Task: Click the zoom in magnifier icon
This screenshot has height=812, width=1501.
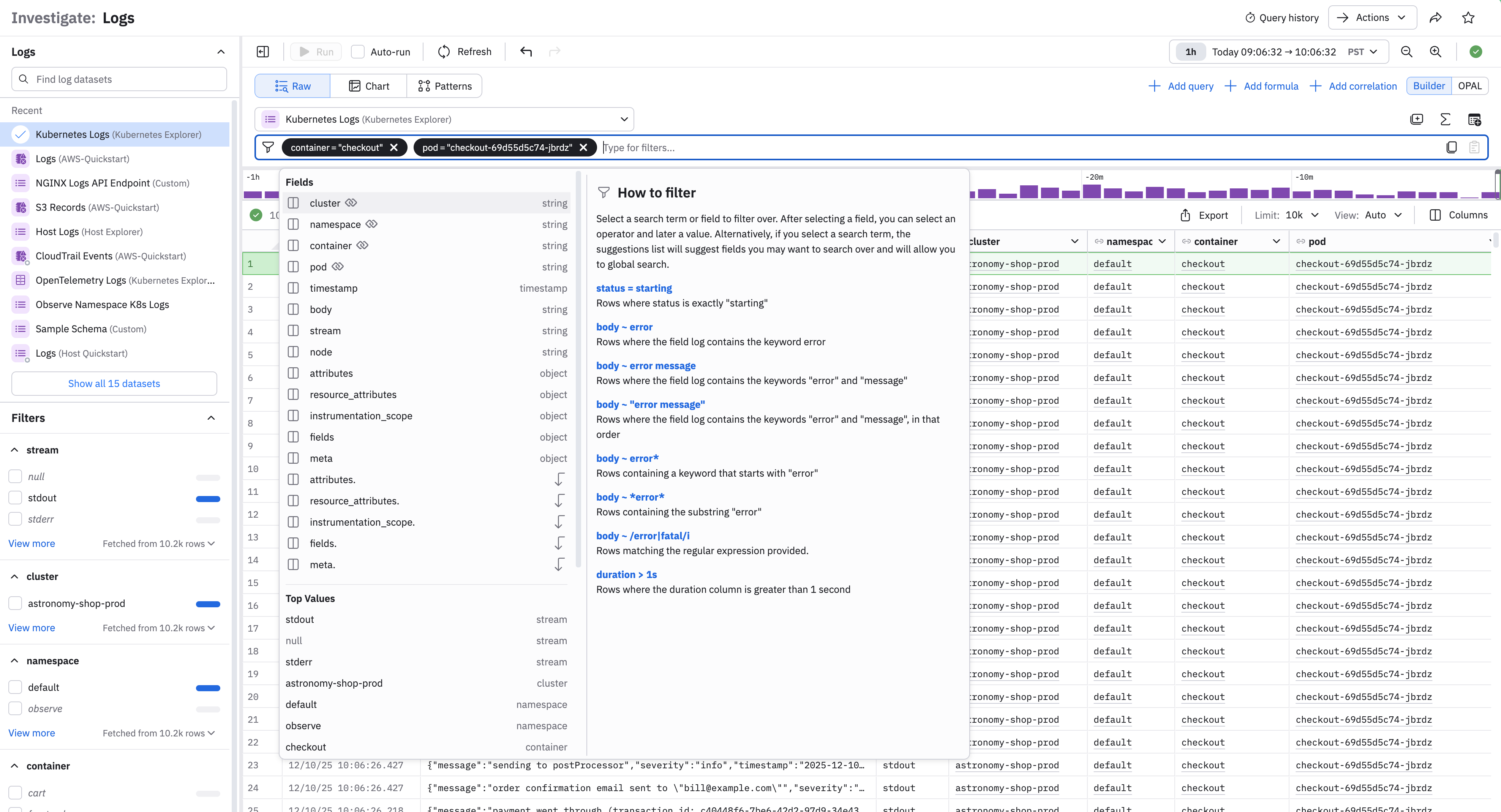Action: 1436,52
